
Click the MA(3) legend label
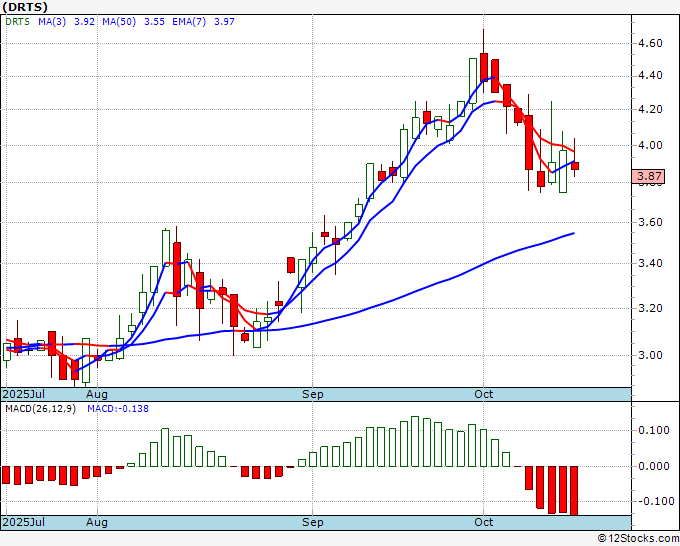click(52, 22)
